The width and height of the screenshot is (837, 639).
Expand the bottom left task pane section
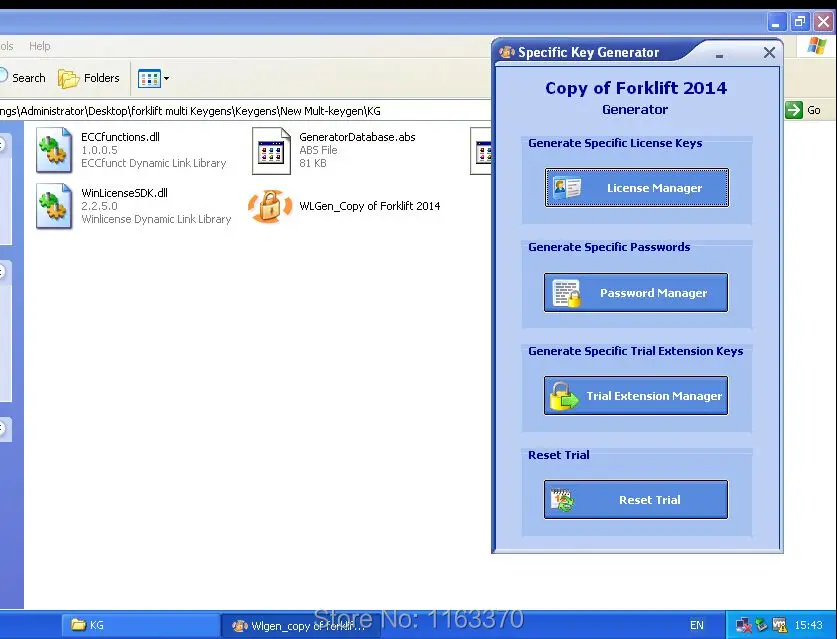2,428
